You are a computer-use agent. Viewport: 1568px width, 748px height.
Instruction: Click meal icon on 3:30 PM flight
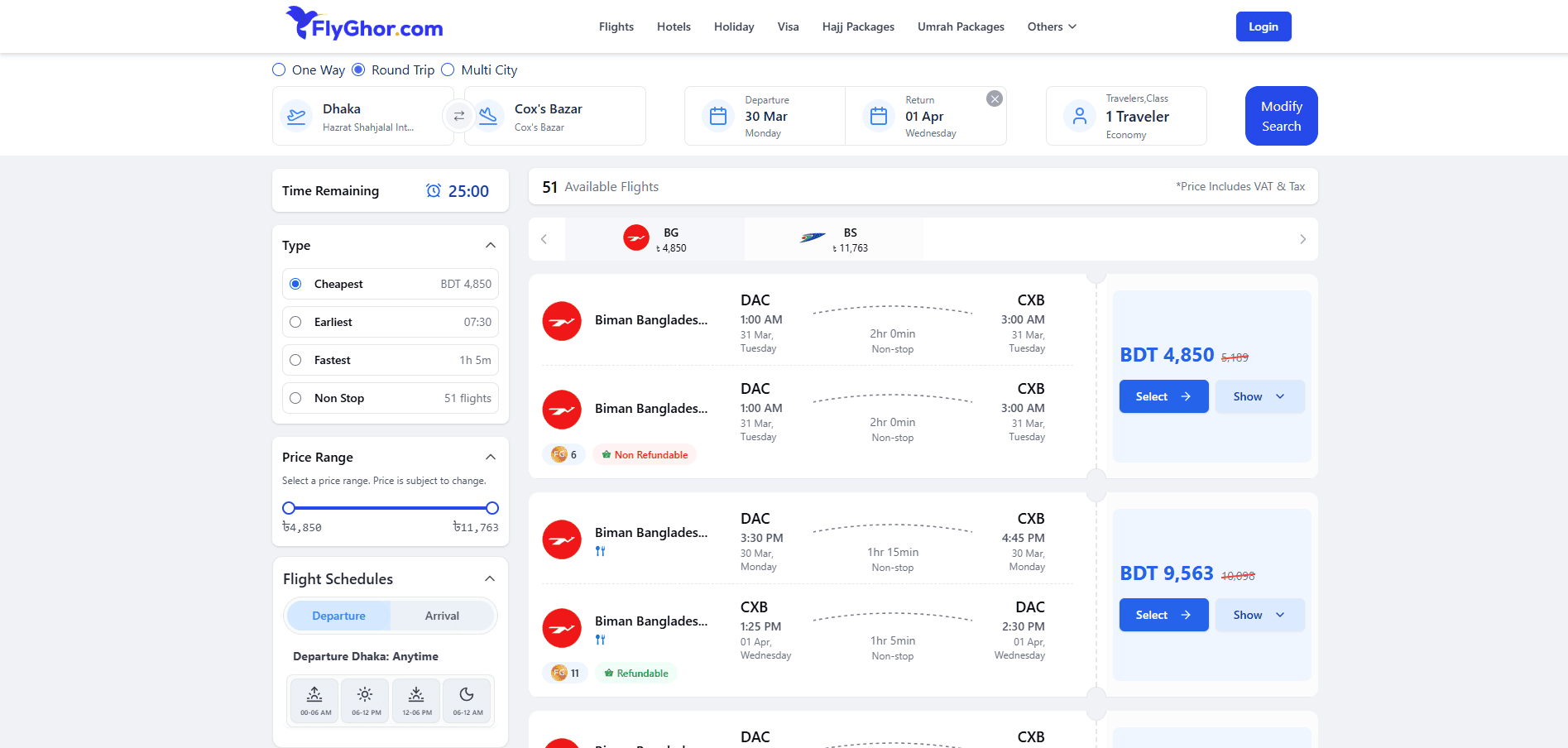tap(601, 551)
